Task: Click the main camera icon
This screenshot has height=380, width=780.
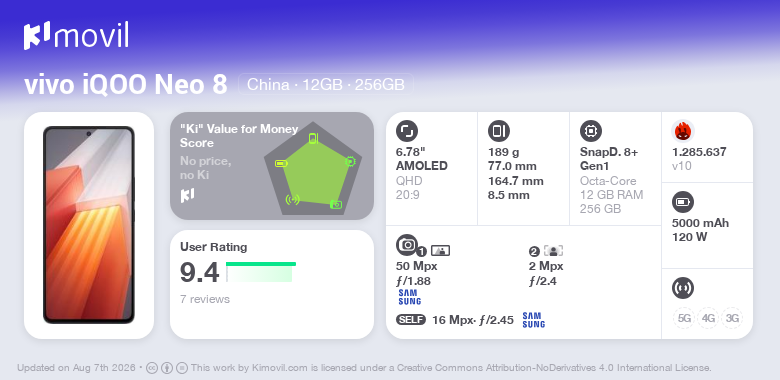Action: (x=407, y=245)
